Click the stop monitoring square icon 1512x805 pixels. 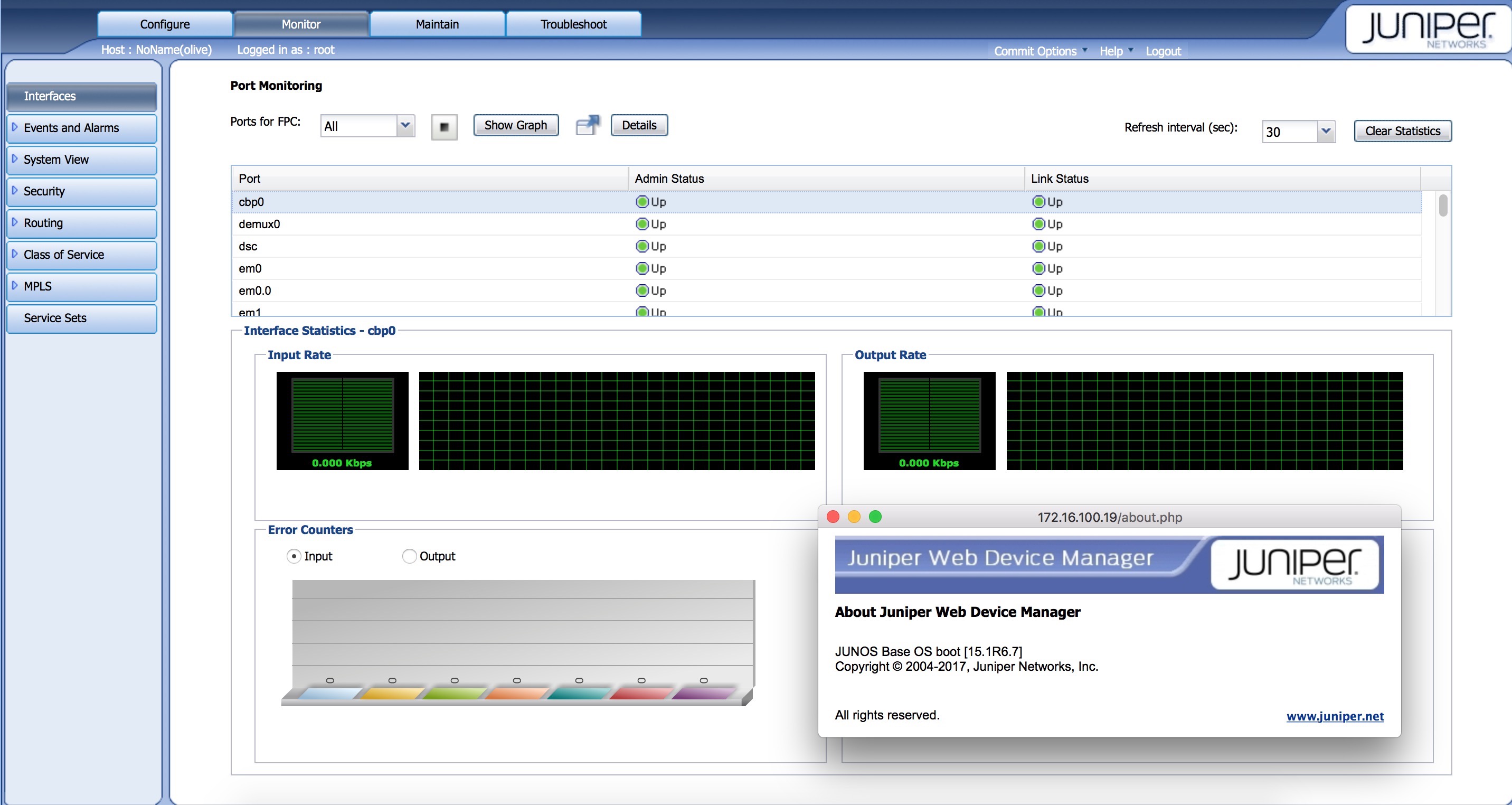[445, 127]
